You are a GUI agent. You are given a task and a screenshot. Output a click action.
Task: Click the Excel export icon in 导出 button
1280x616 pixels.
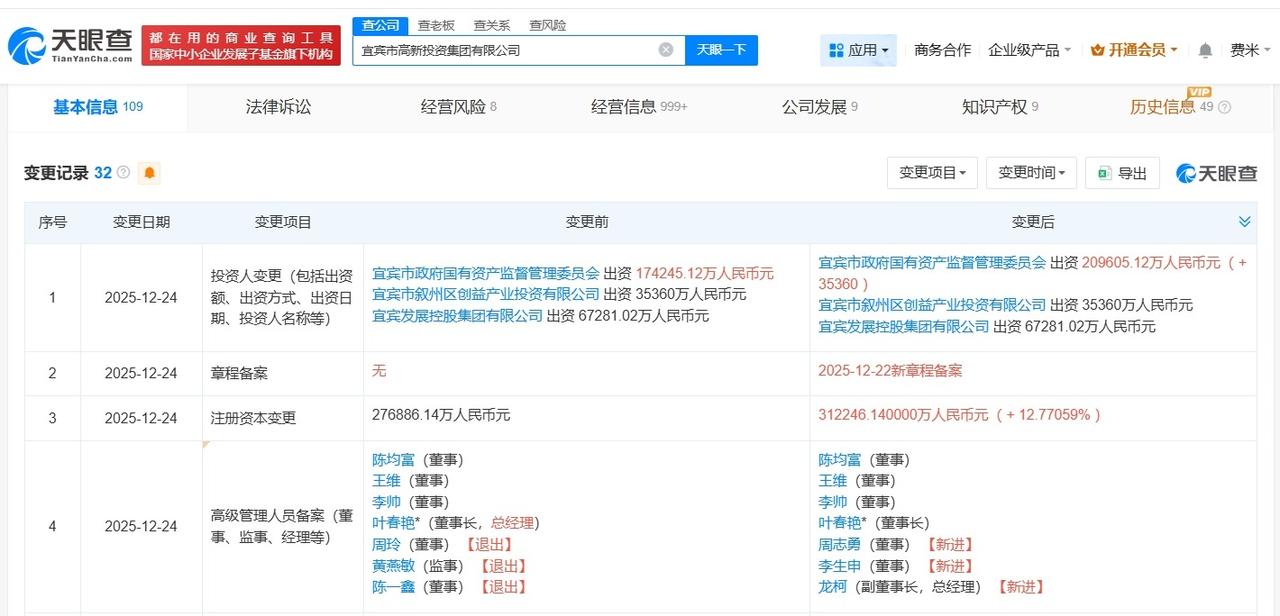click(1103, 172)
